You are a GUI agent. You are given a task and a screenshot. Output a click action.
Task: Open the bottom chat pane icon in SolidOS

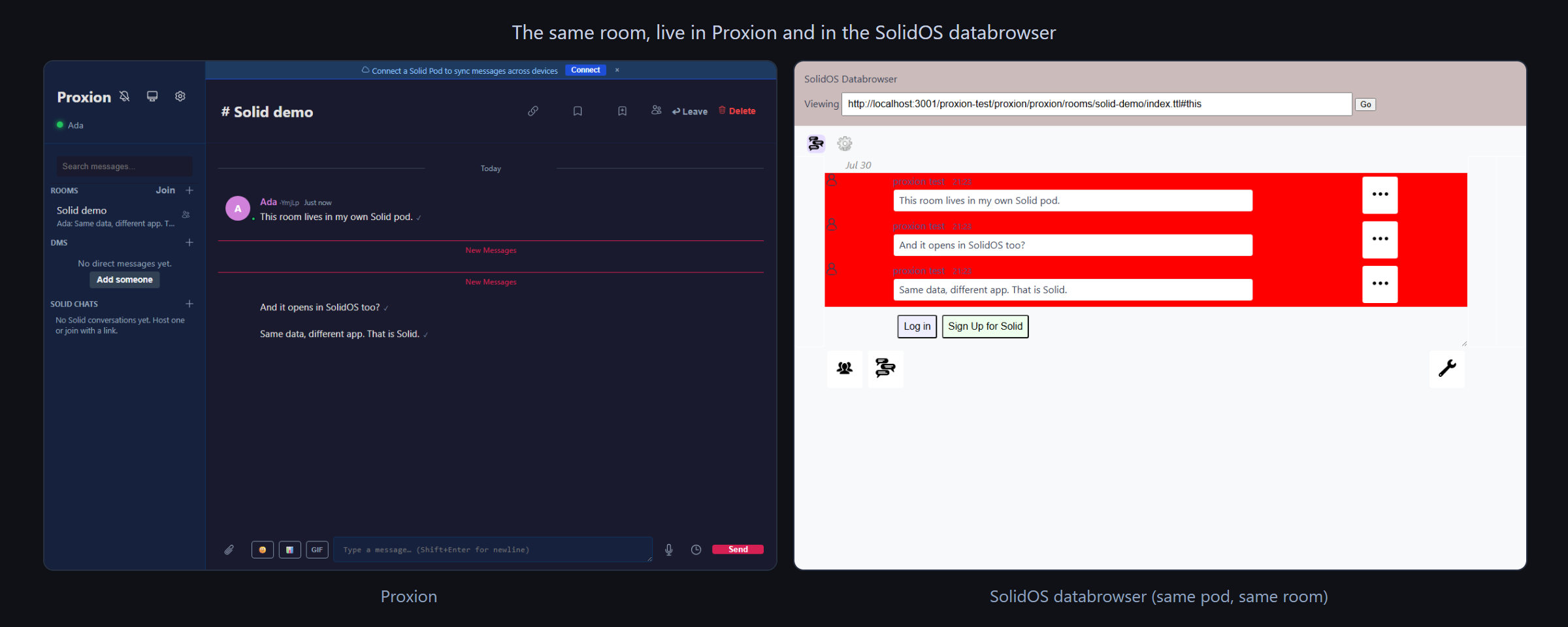[x=885, y=368]
